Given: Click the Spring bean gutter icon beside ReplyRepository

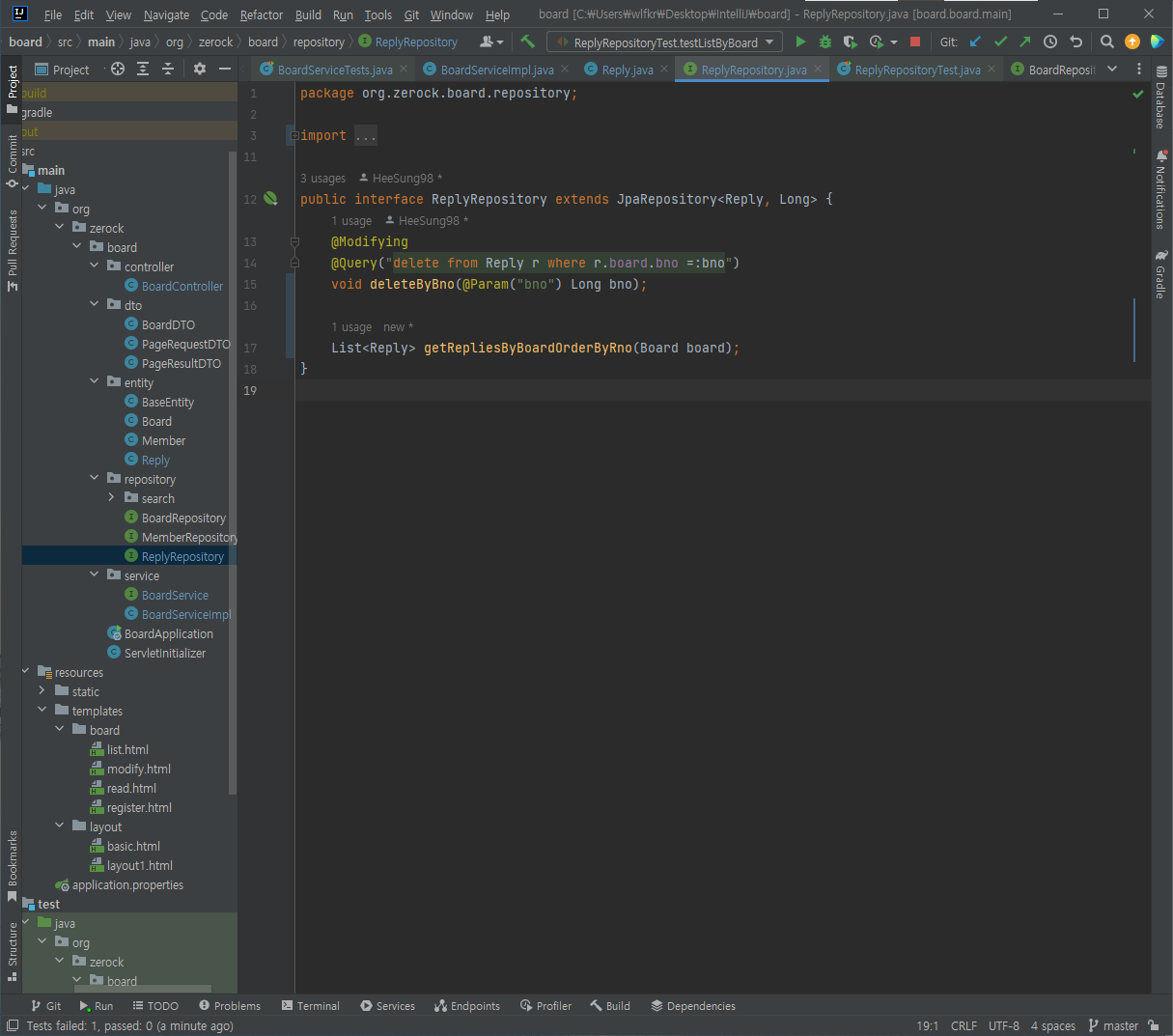Looking at the screenshot, I should pos(270,199).
